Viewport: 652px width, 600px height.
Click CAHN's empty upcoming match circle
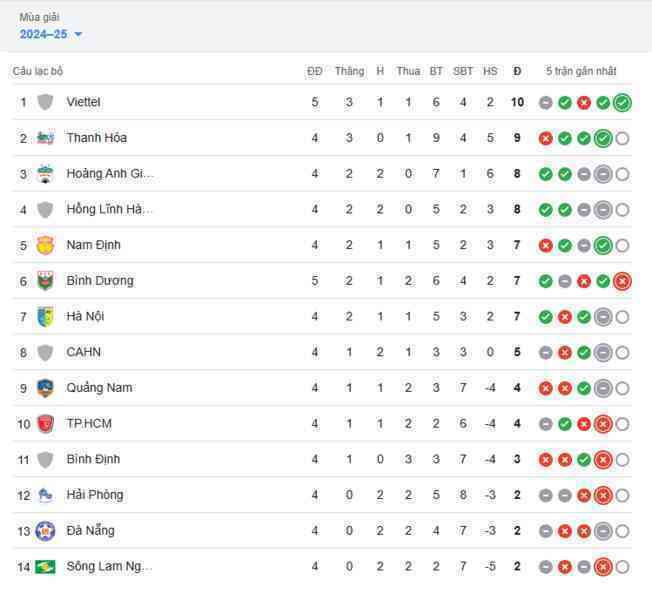(x=622, y=353)
